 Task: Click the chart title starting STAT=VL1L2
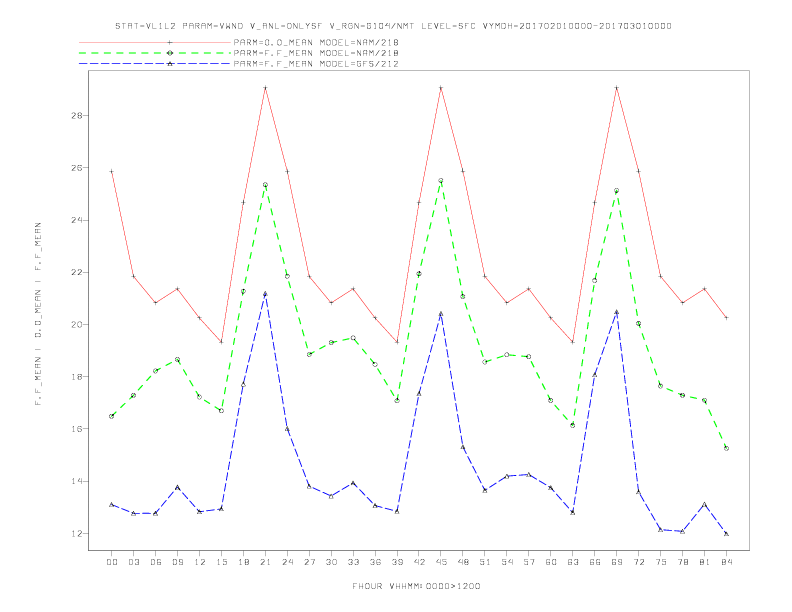pyautogui.click(x=393, y=26)
